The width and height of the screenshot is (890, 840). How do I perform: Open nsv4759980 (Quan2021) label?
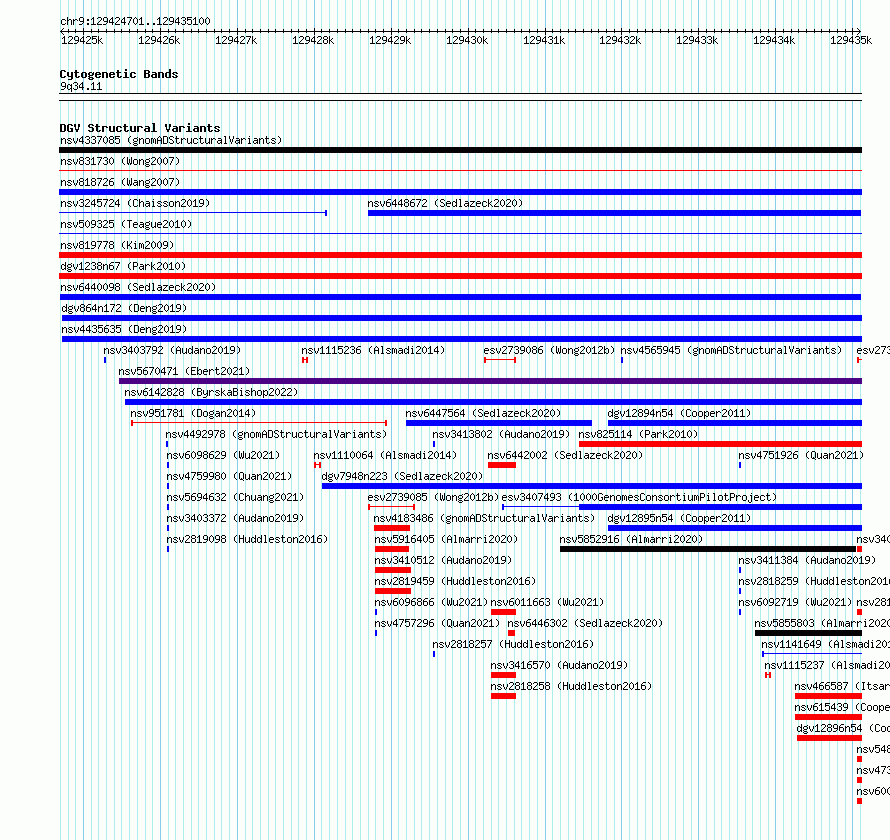(229, 476)
